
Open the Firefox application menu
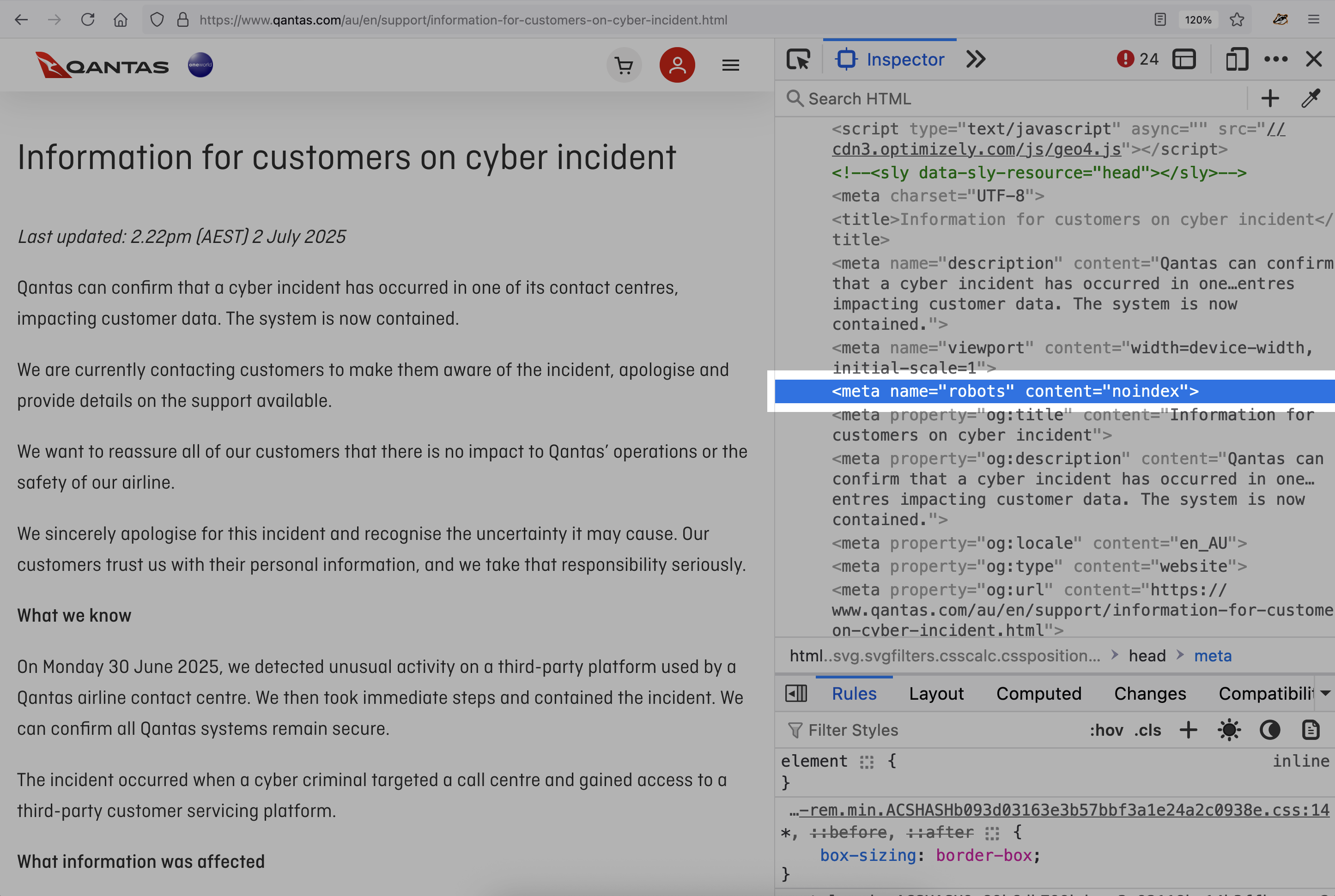(x=1314, y=20)
